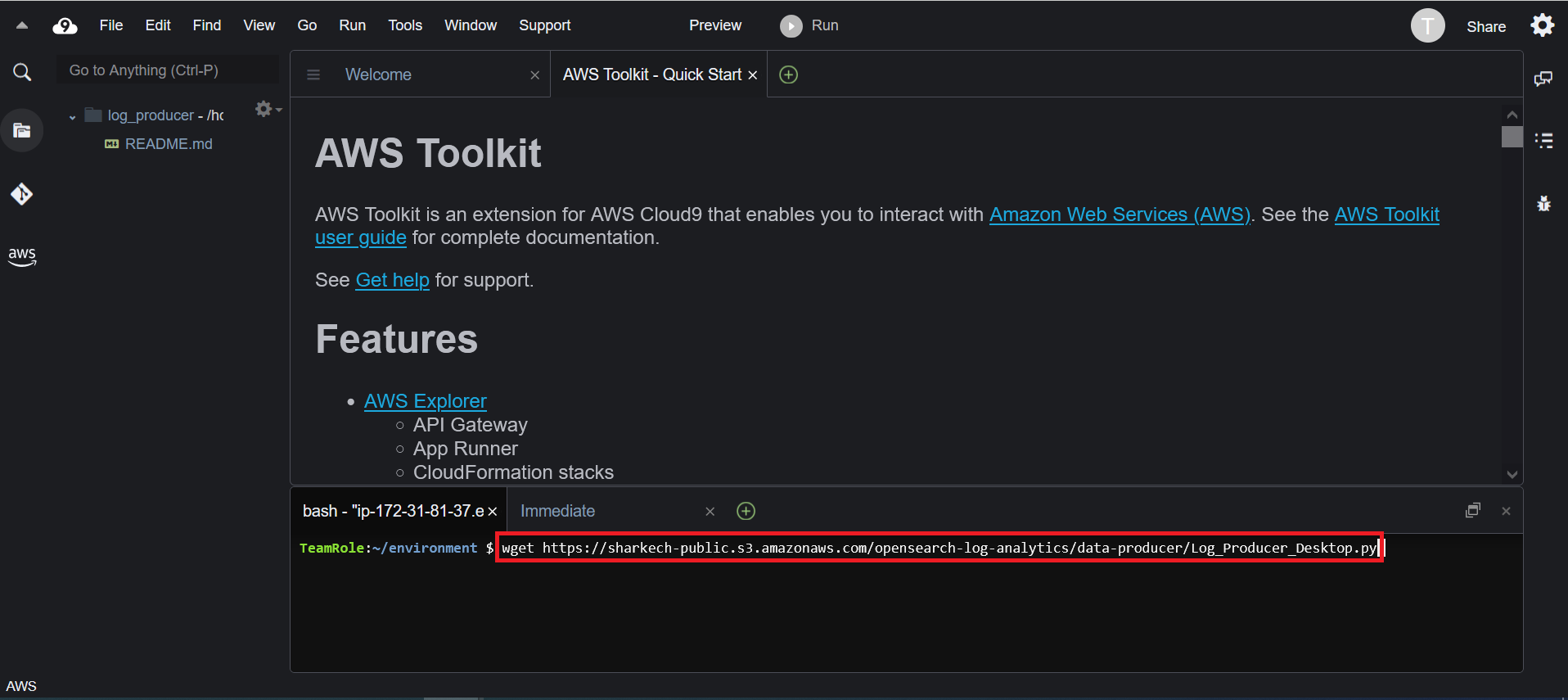Open README.md in the file tree
Screen dimensions: 1568x700
coord(169,144)
